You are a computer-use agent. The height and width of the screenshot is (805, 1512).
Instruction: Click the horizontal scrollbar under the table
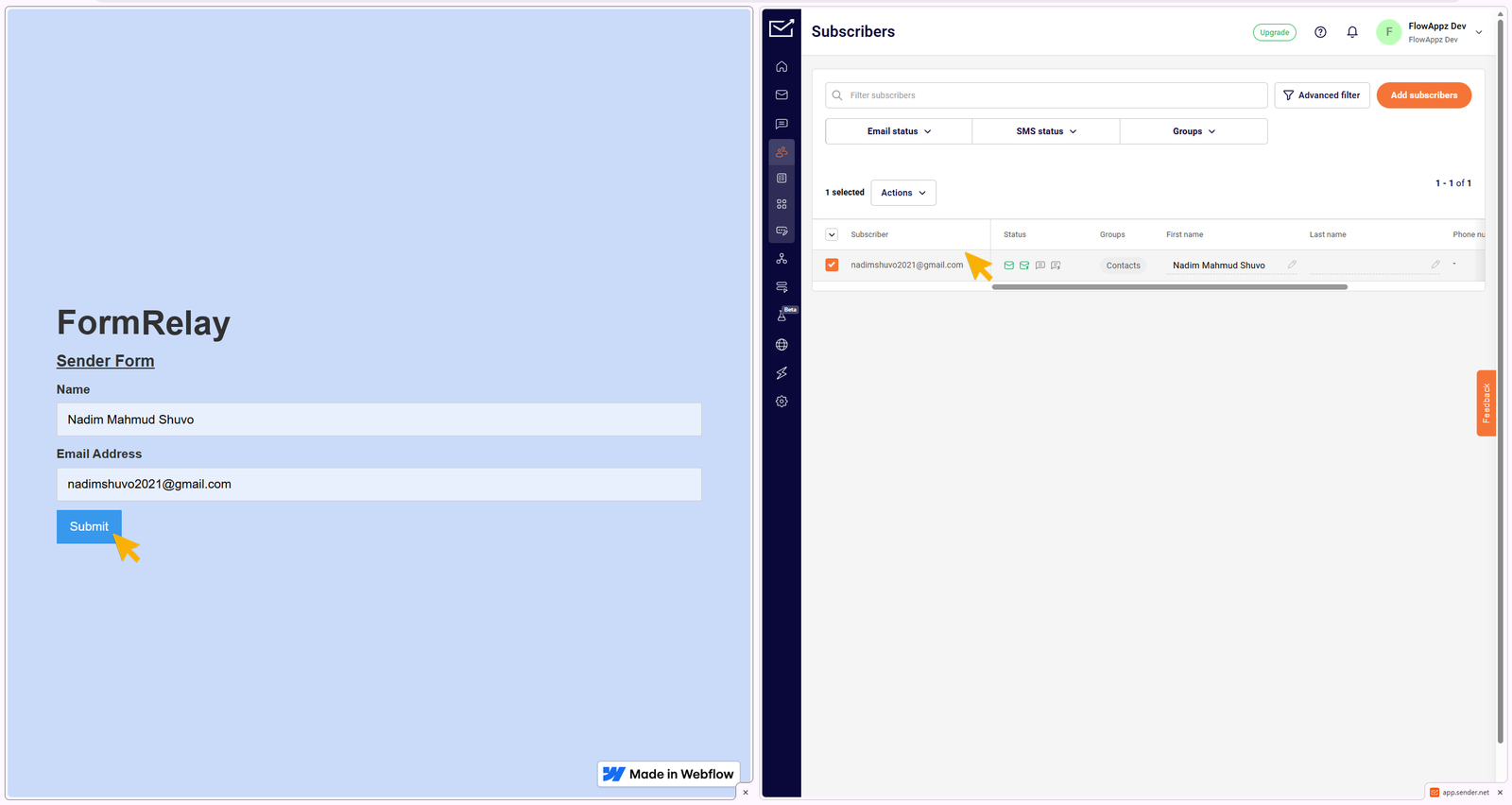pyautogui.click(x=1169, y=286)
